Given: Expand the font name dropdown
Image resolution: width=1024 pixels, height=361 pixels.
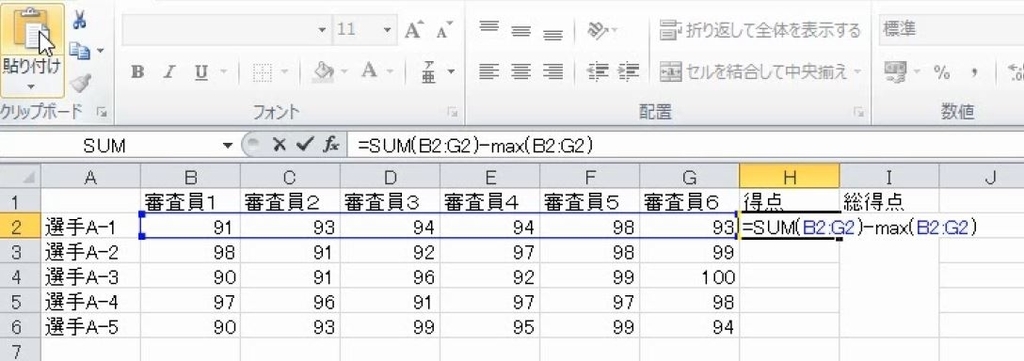Looking at the screenshot, I should 322,30.
